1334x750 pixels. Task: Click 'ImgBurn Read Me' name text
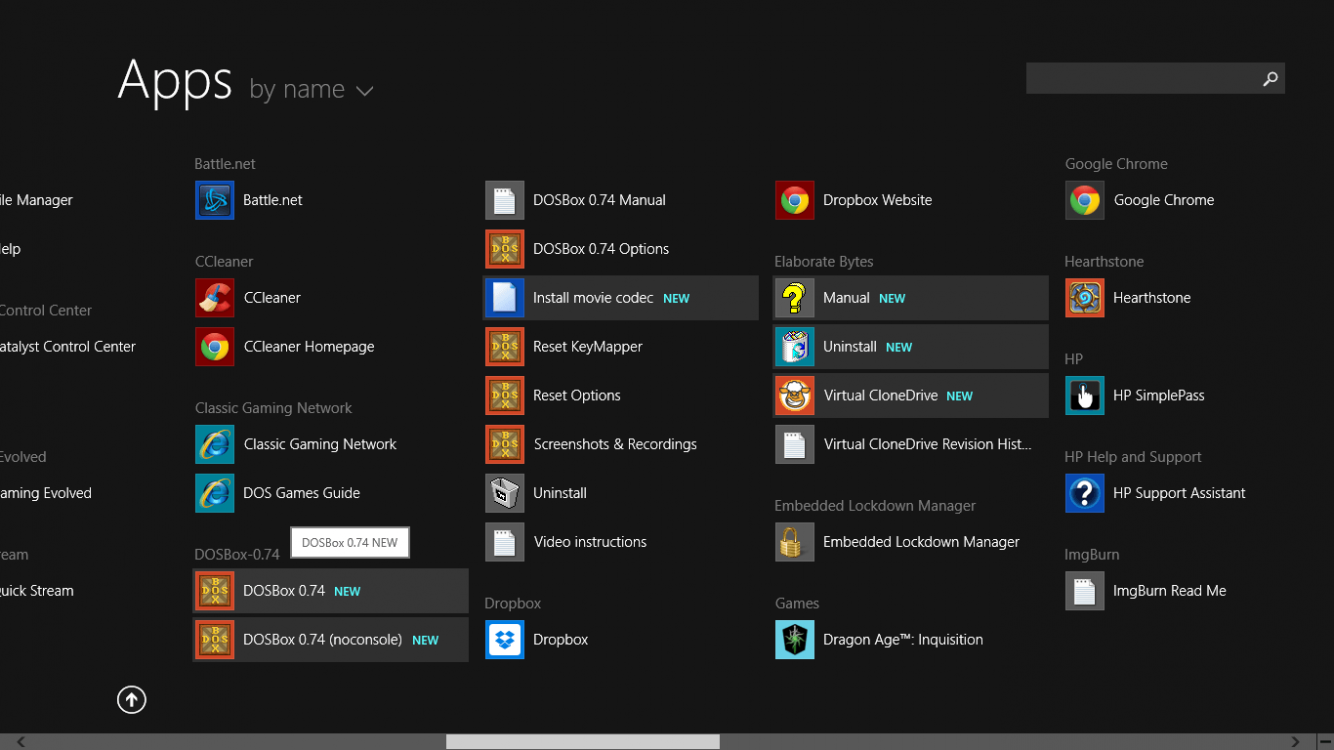click(1169, 591)
